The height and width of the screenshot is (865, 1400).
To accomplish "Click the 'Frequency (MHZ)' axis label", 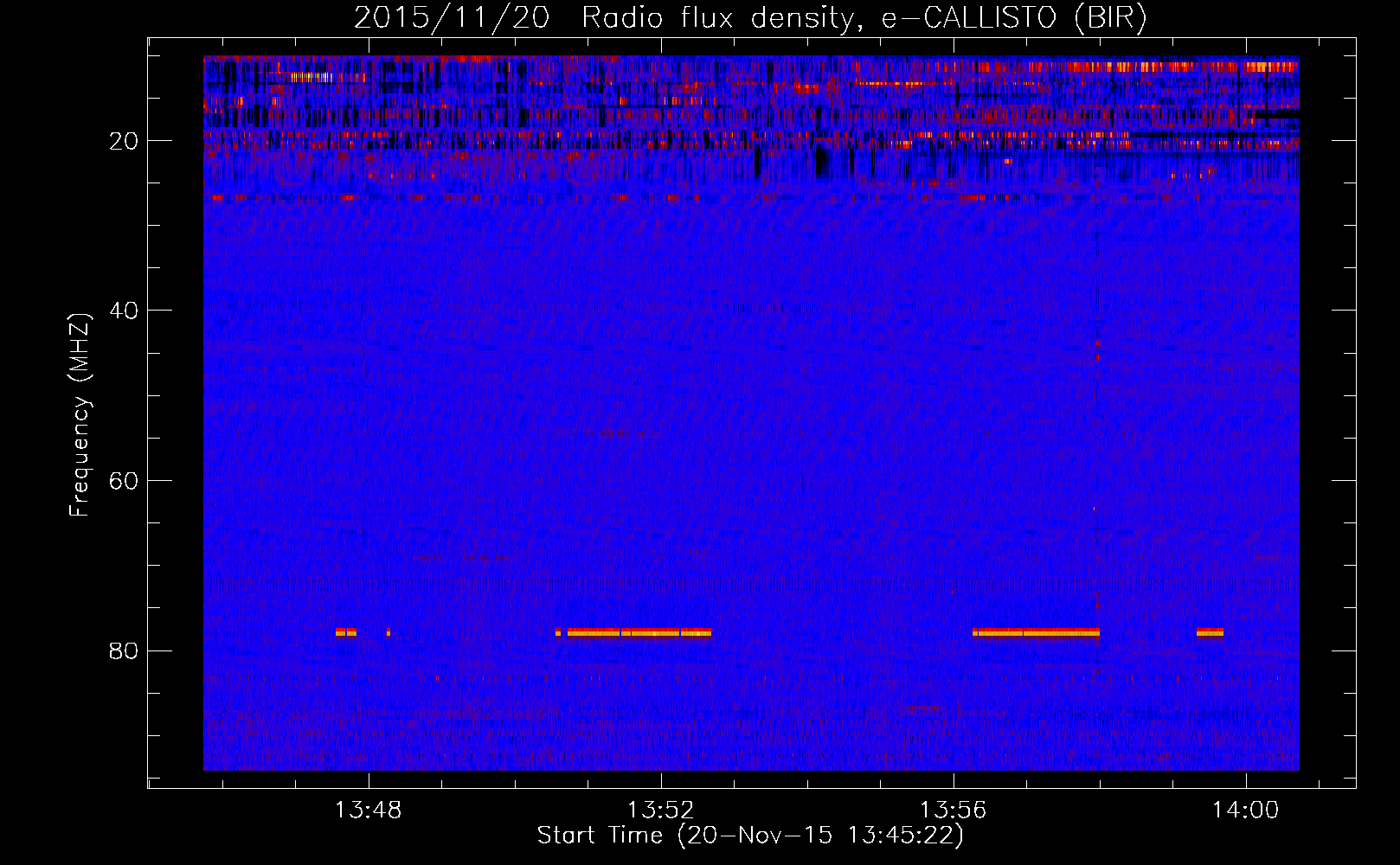I will [x=80, y=415].
